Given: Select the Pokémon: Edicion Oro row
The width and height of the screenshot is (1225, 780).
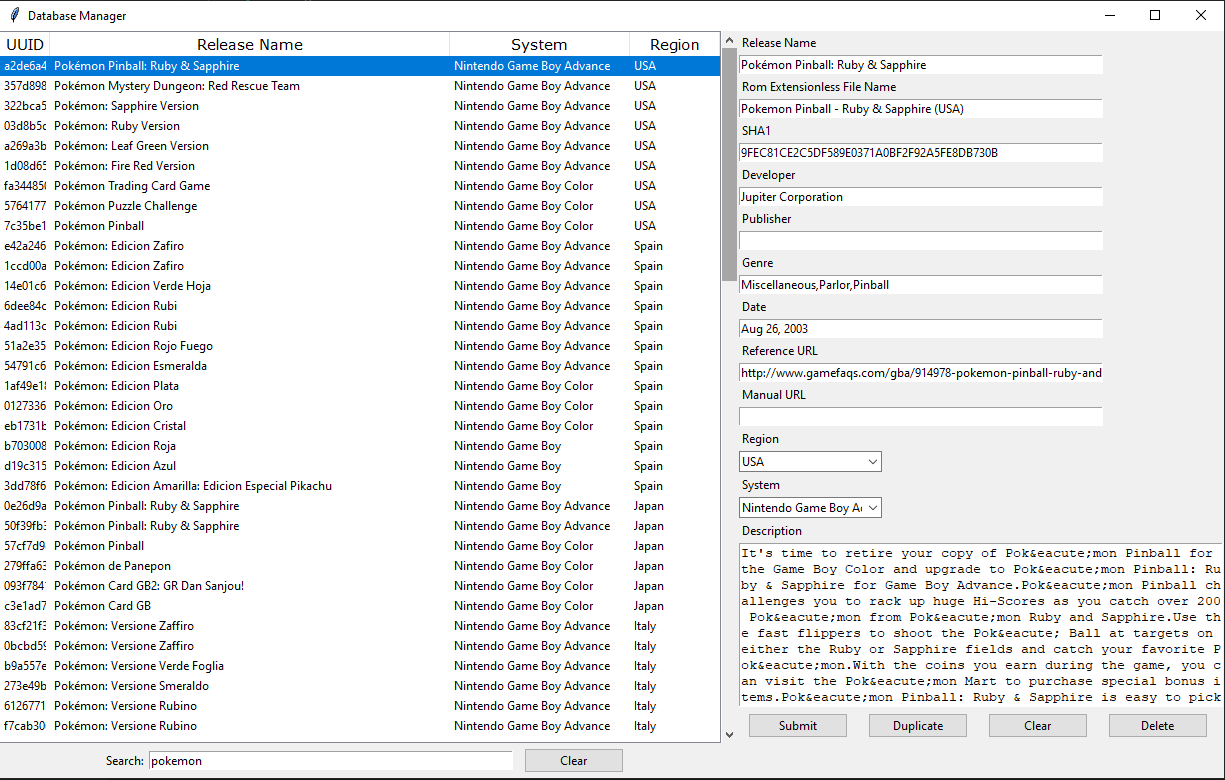Looking at the screenshot, I should click(360, 406).
